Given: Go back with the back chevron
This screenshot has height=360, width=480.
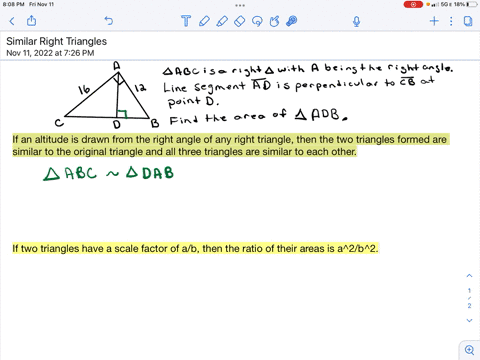Looking at the screenshot, I should tap(12, 21).
